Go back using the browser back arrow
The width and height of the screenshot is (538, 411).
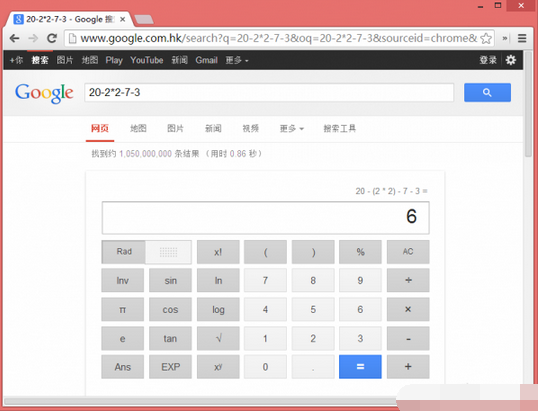pos(14,38)
